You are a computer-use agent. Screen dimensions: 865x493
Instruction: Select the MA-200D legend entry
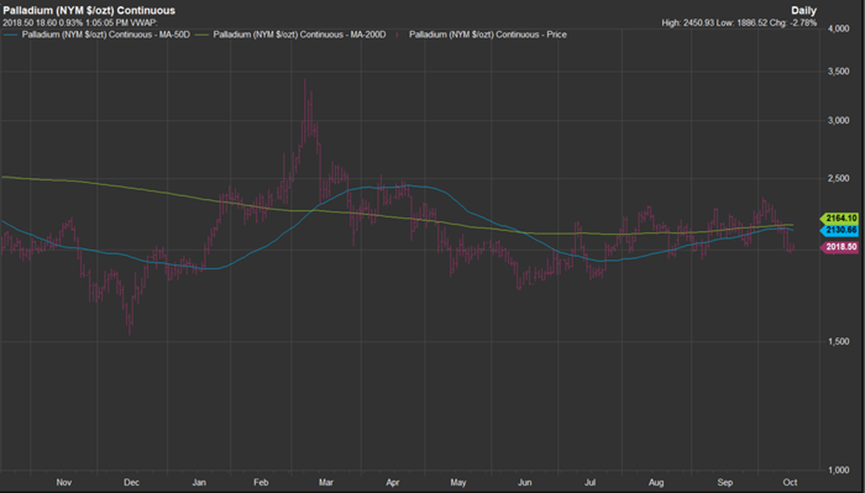tap(300, 34)
